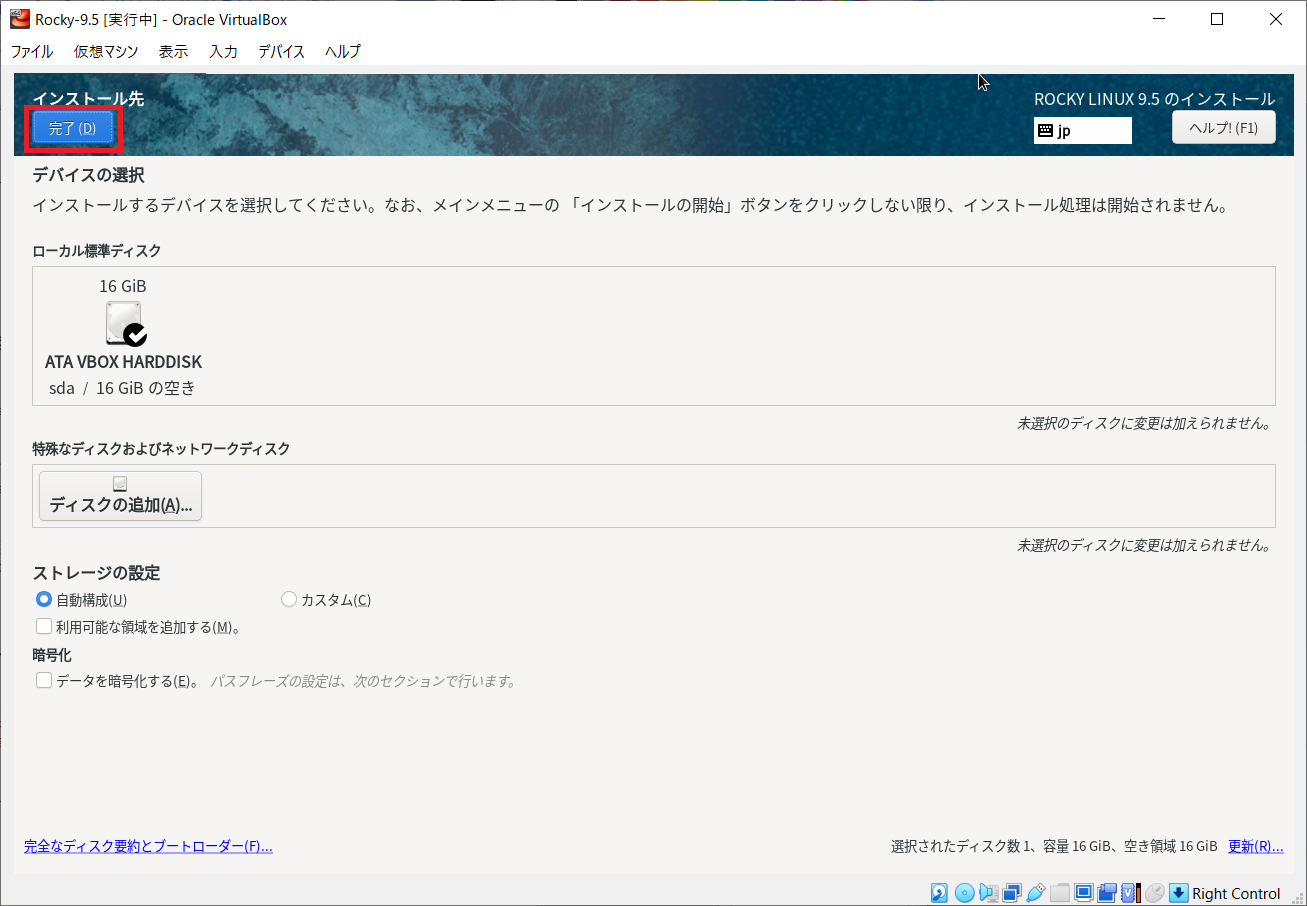1307x906 pixels.
Task: Click the 更新(R)... refresh link
Action: point(1255,846)
